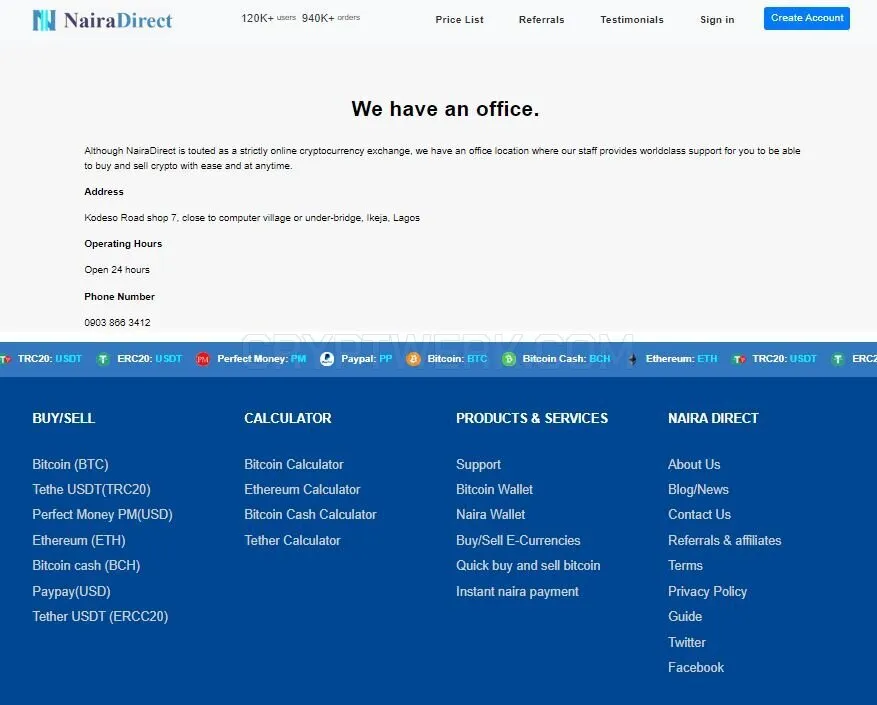
Task: Click the Bitcoin Cash: BCH ticker label
Action: tap(566, 359)
